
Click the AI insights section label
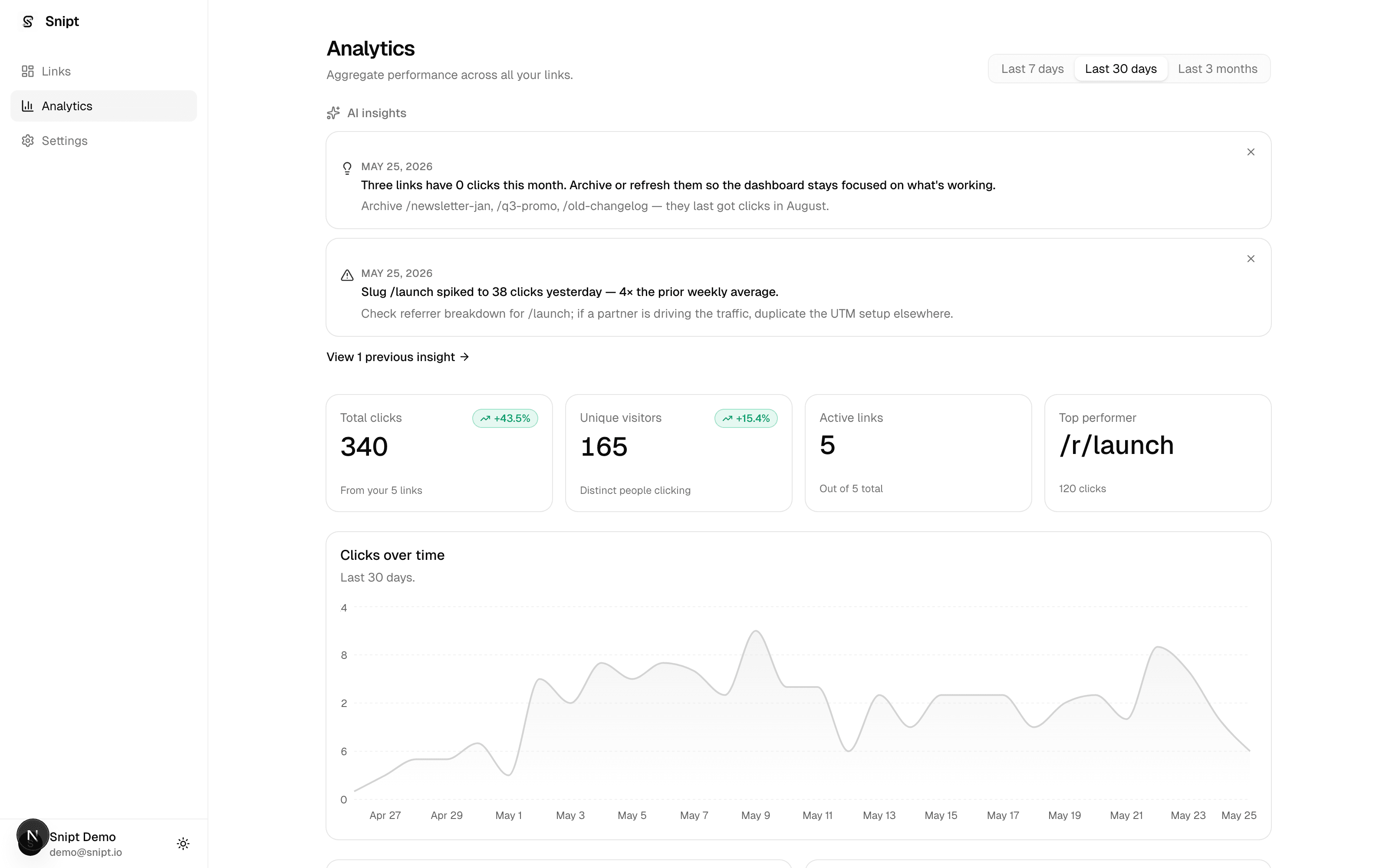tap(376, 113)
